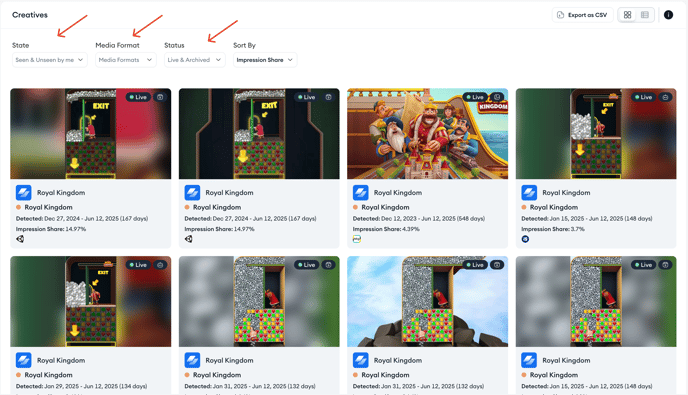Select the Royal Kingdom title on the 4.39% card
Image resolution: width=688 pixels, height=395 pixels.
click(398, 193)
